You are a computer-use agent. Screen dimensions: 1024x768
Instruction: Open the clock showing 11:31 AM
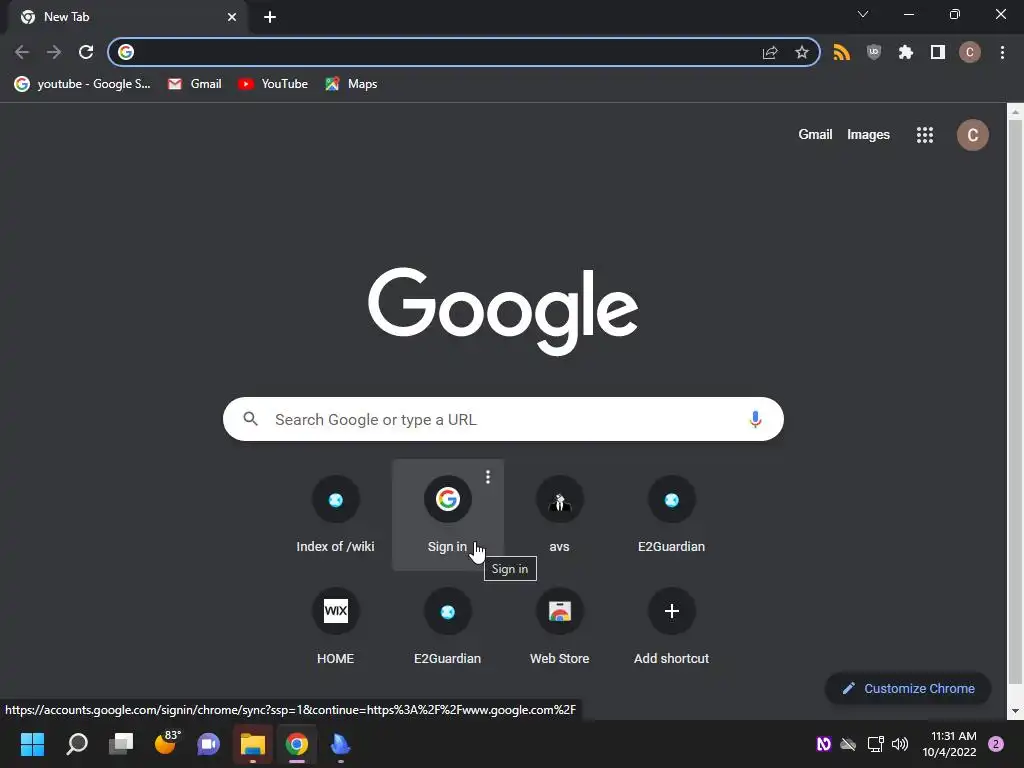(949, 744)
